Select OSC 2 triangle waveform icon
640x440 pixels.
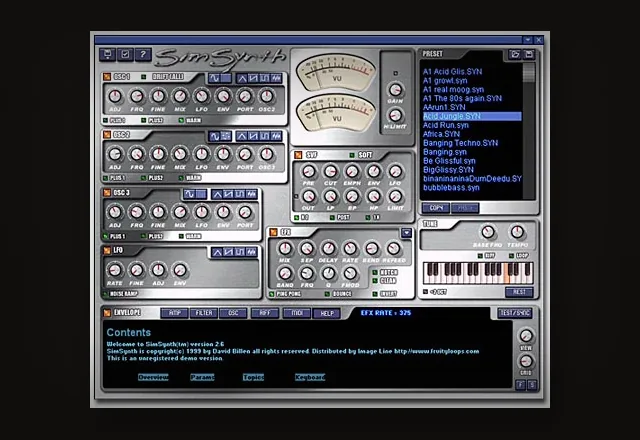(242, 136)
